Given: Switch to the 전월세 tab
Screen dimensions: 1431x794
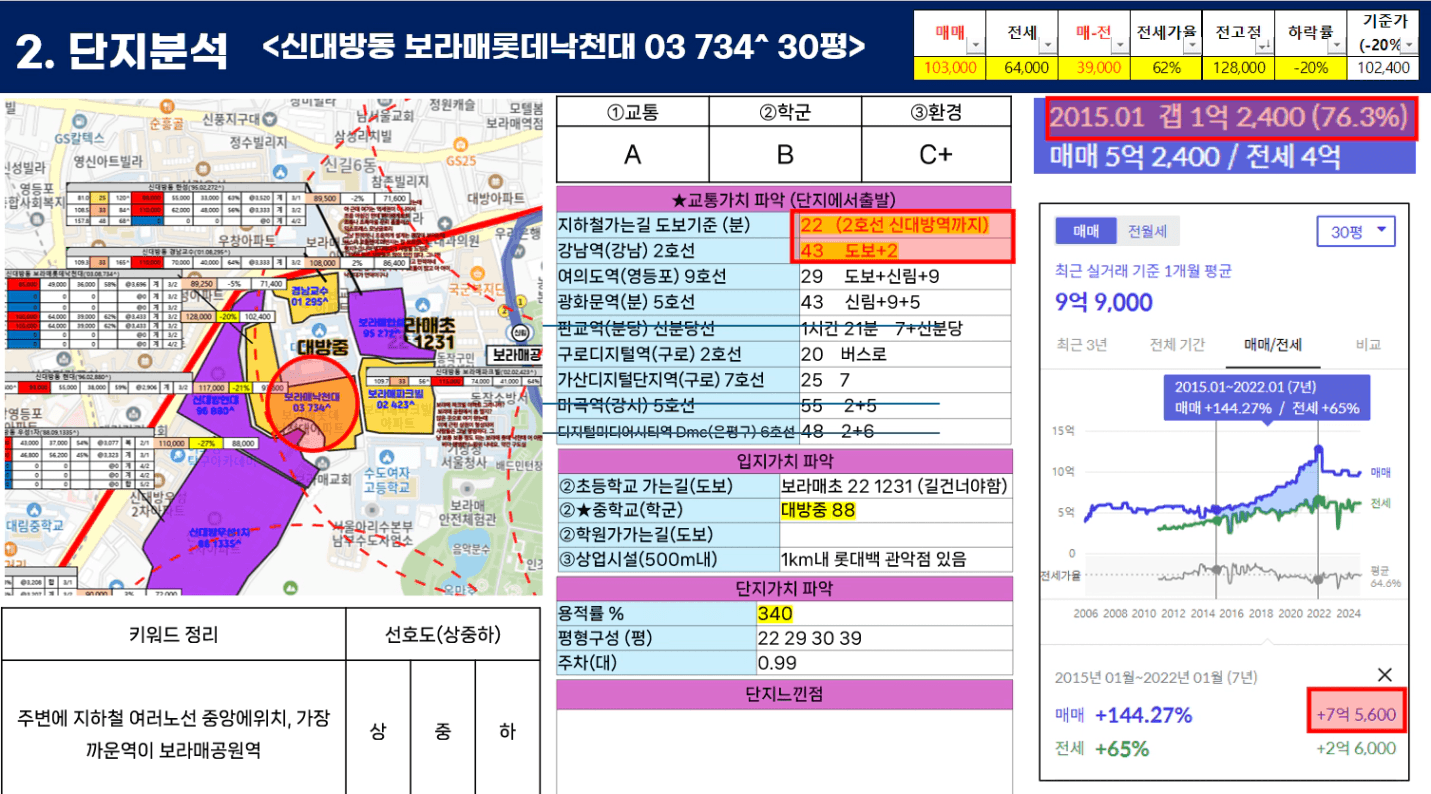Looking at the screenshot, I should pos(1146,231).
